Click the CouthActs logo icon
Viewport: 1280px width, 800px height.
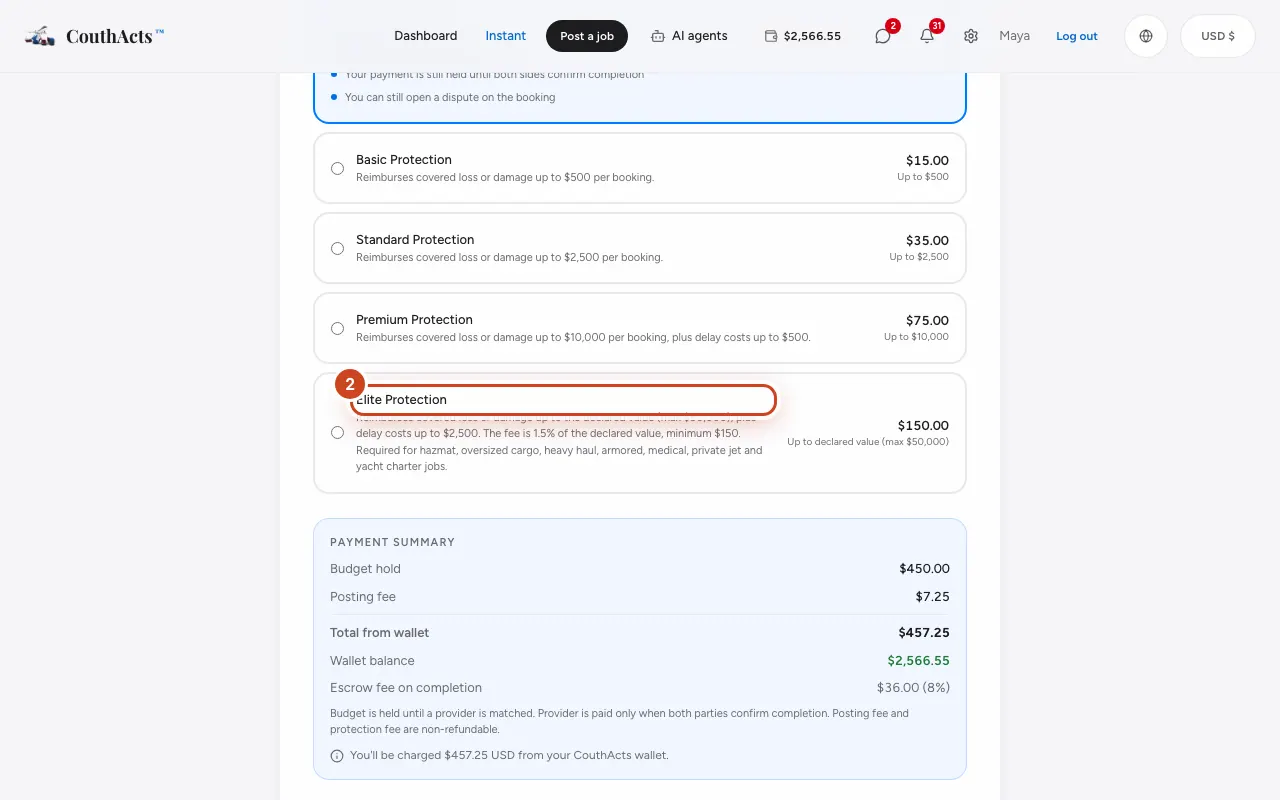pos(40,36)
